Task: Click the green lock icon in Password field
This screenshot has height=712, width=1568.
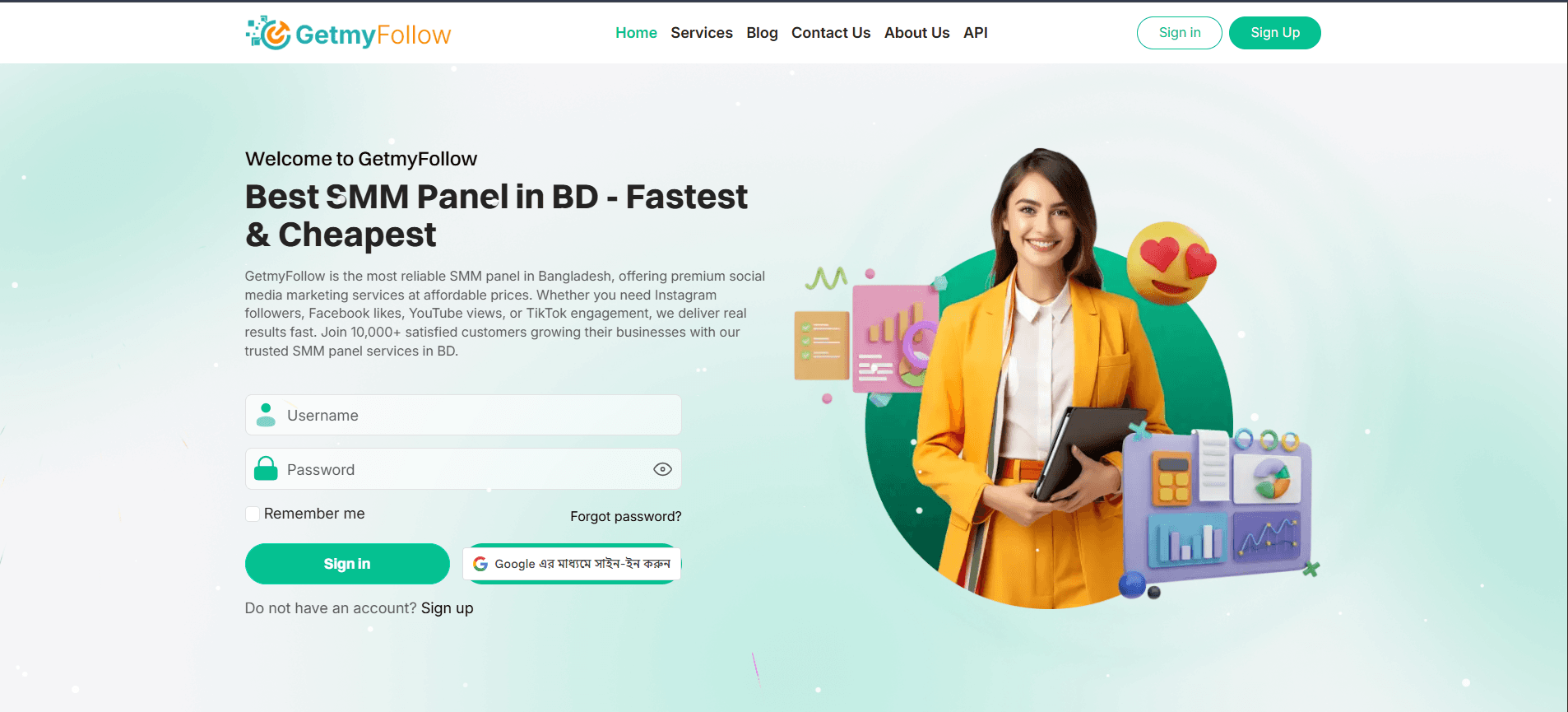Action: click(x=266, y=468)
